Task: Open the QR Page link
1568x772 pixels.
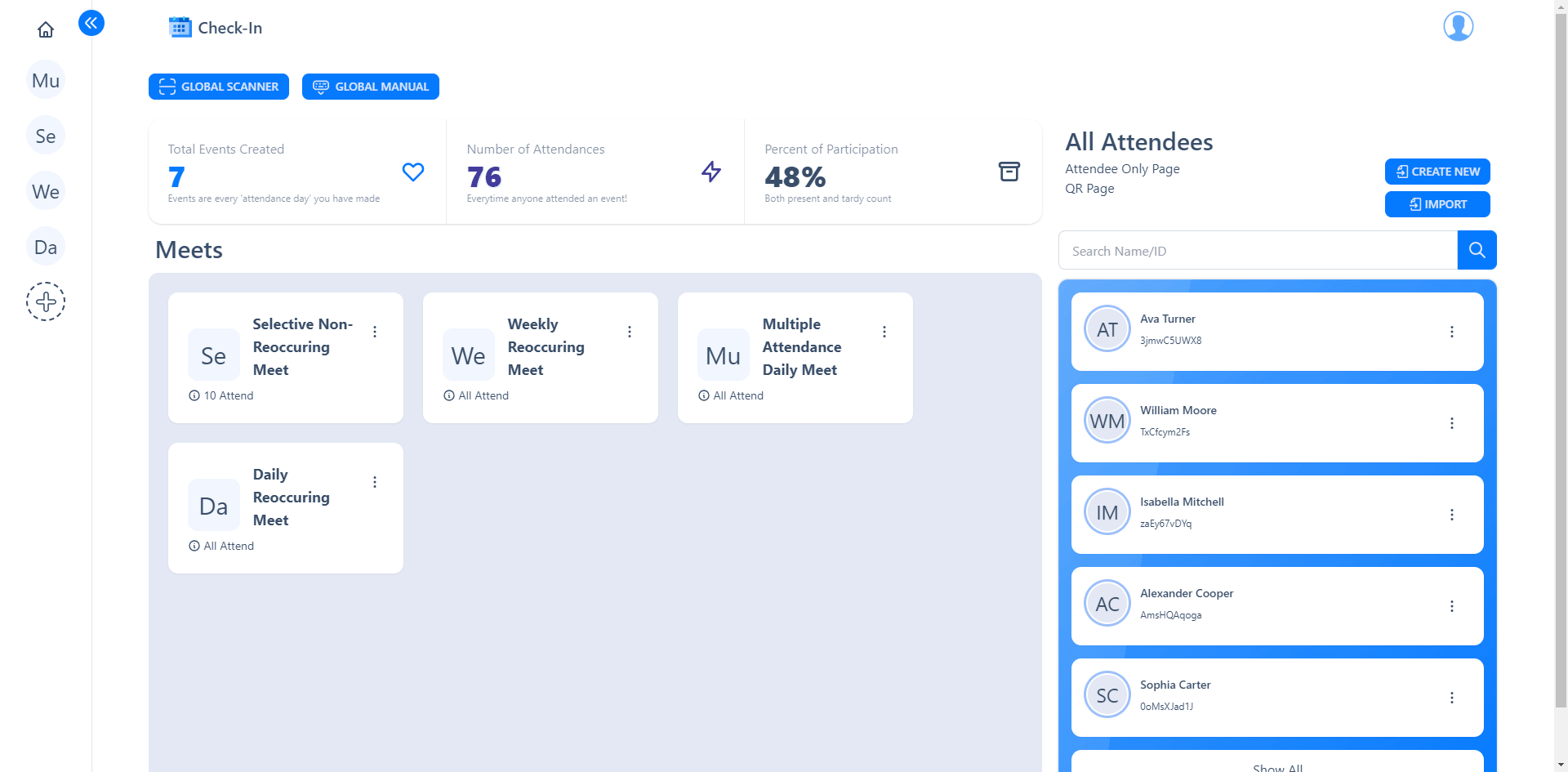Action: click(x=1089, y=189)
